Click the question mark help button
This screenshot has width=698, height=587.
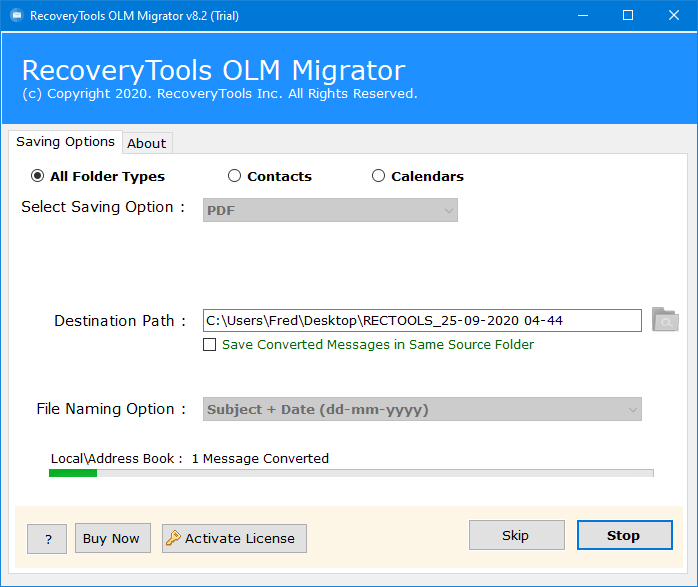(47, 538)
